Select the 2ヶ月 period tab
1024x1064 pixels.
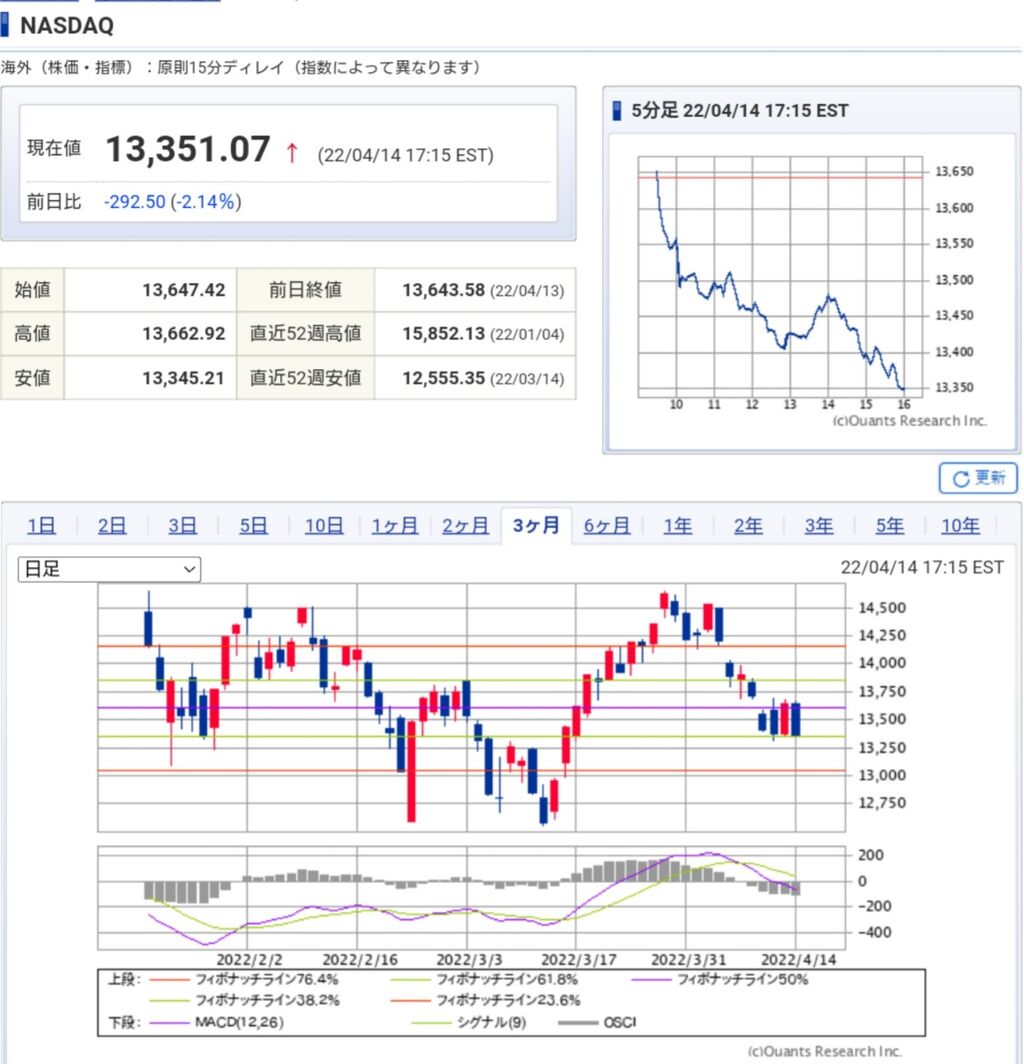(465, 525)
